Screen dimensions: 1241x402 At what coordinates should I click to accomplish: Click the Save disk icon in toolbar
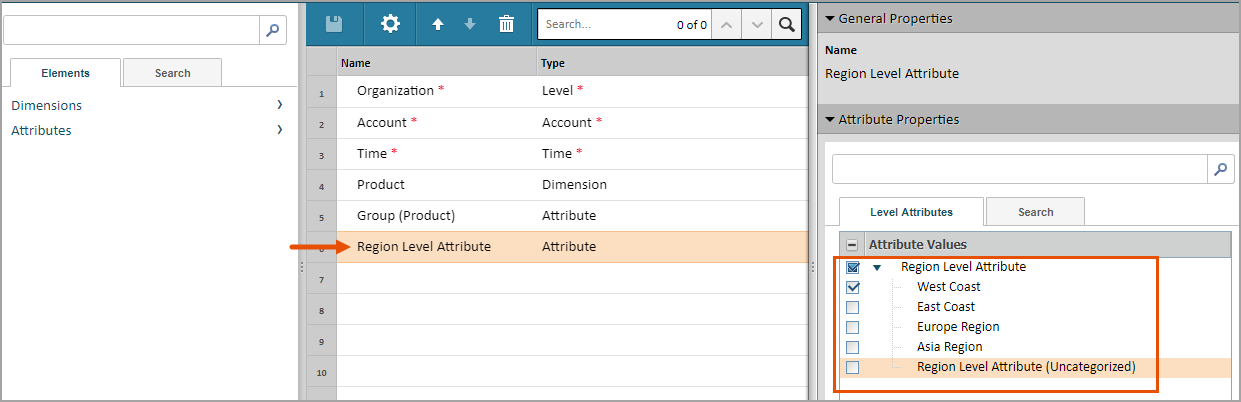click(x=334, y=24)
